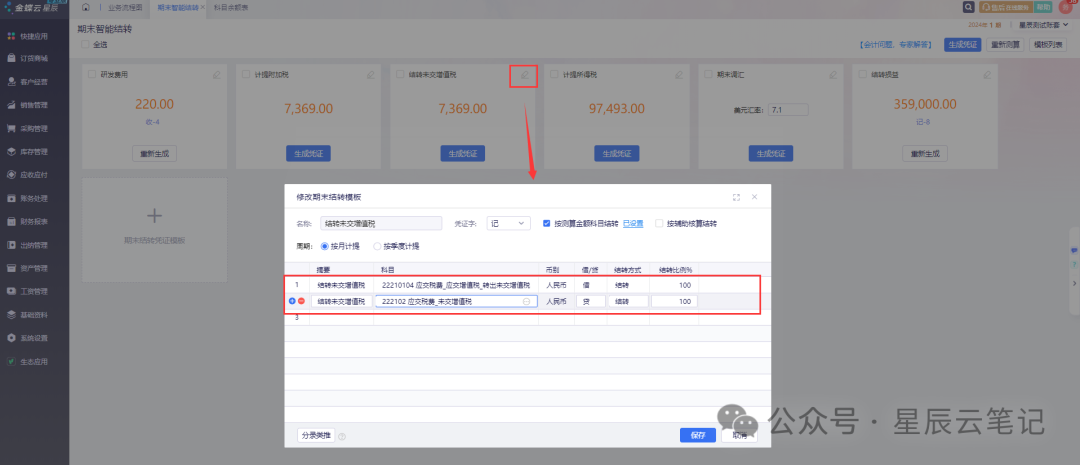This screenshot has height=465, width=1080.
Task: Open 账务处理 icon in sidebar
Action: [12, 198]
